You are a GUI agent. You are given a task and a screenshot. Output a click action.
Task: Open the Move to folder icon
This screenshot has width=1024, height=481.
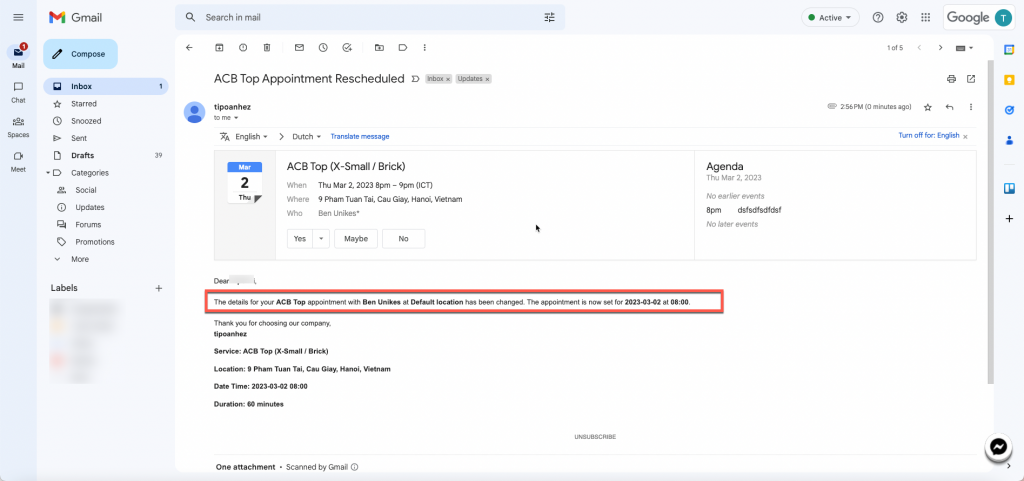[379, 48]
